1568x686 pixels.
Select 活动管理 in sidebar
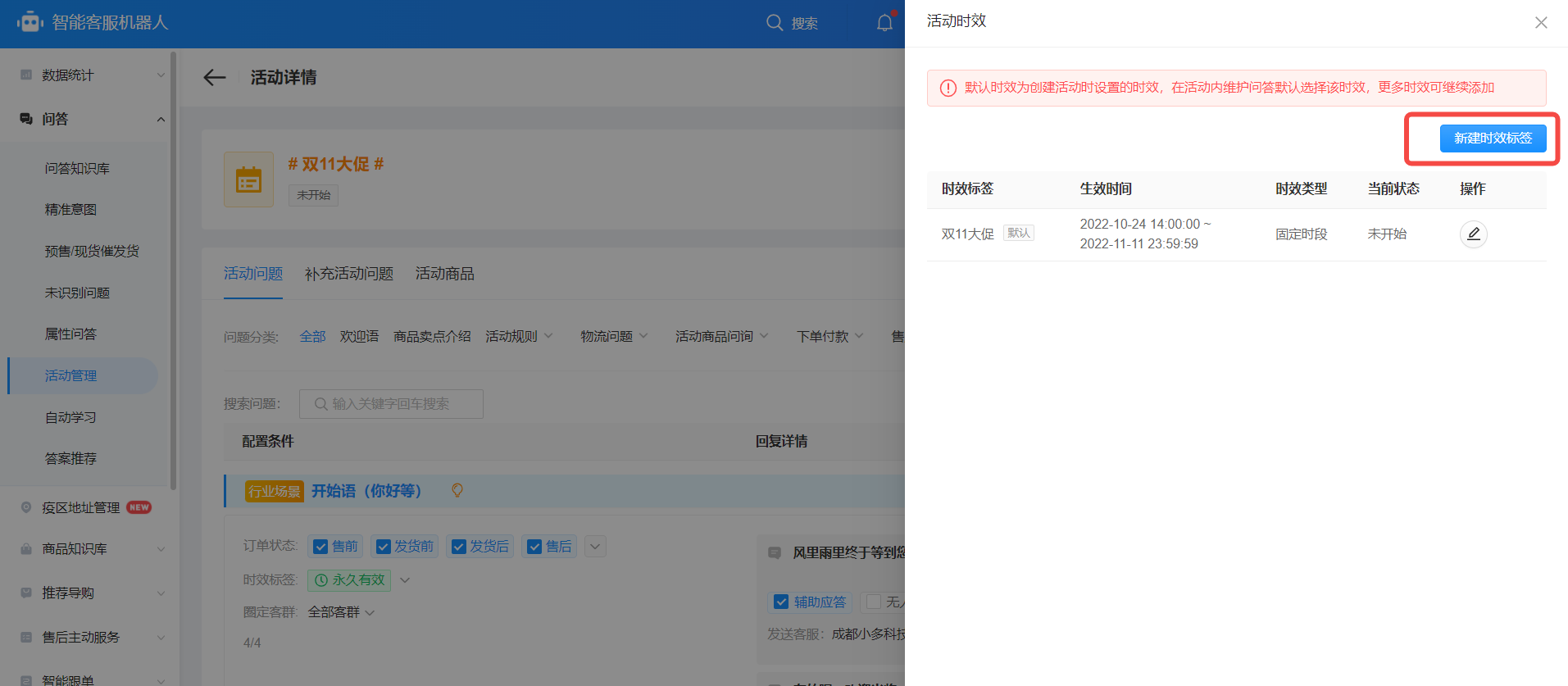pyautogui.click(x=83, y=375)
